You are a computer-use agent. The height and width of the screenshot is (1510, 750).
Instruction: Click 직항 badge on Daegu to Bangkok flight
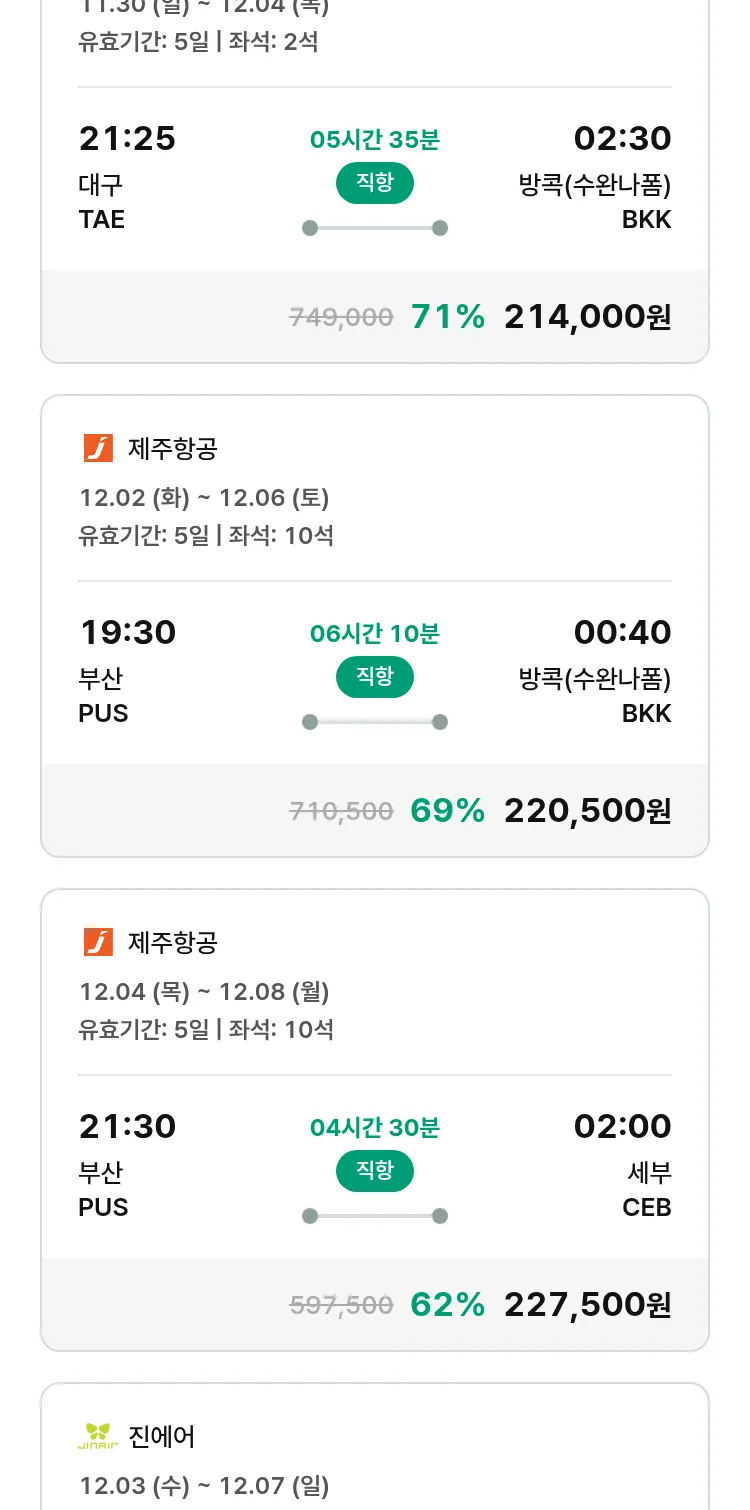[375, 184]
